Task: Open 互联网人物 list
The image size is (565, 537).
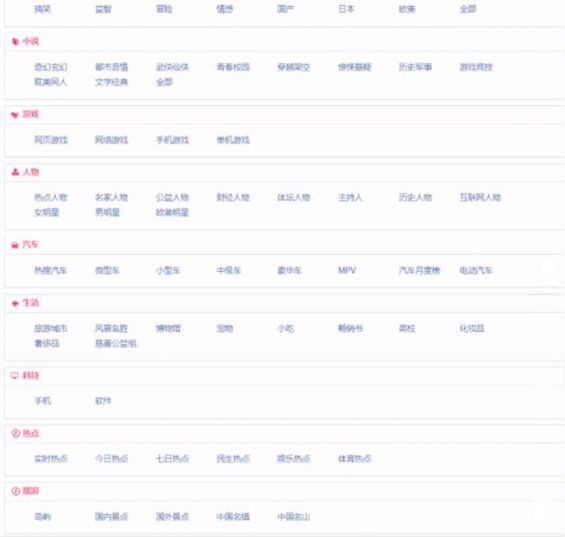Action: [x=480, y=198]
